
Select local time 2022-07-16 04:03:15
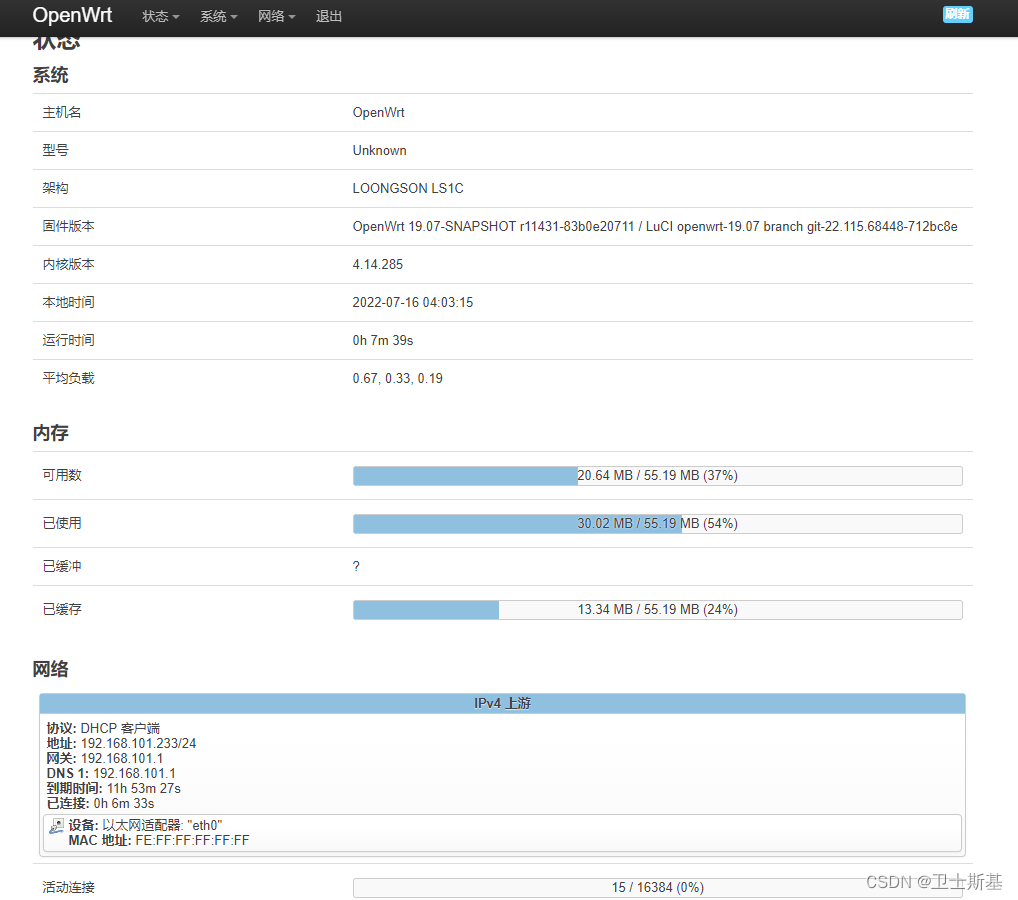(x=413, y=303)
